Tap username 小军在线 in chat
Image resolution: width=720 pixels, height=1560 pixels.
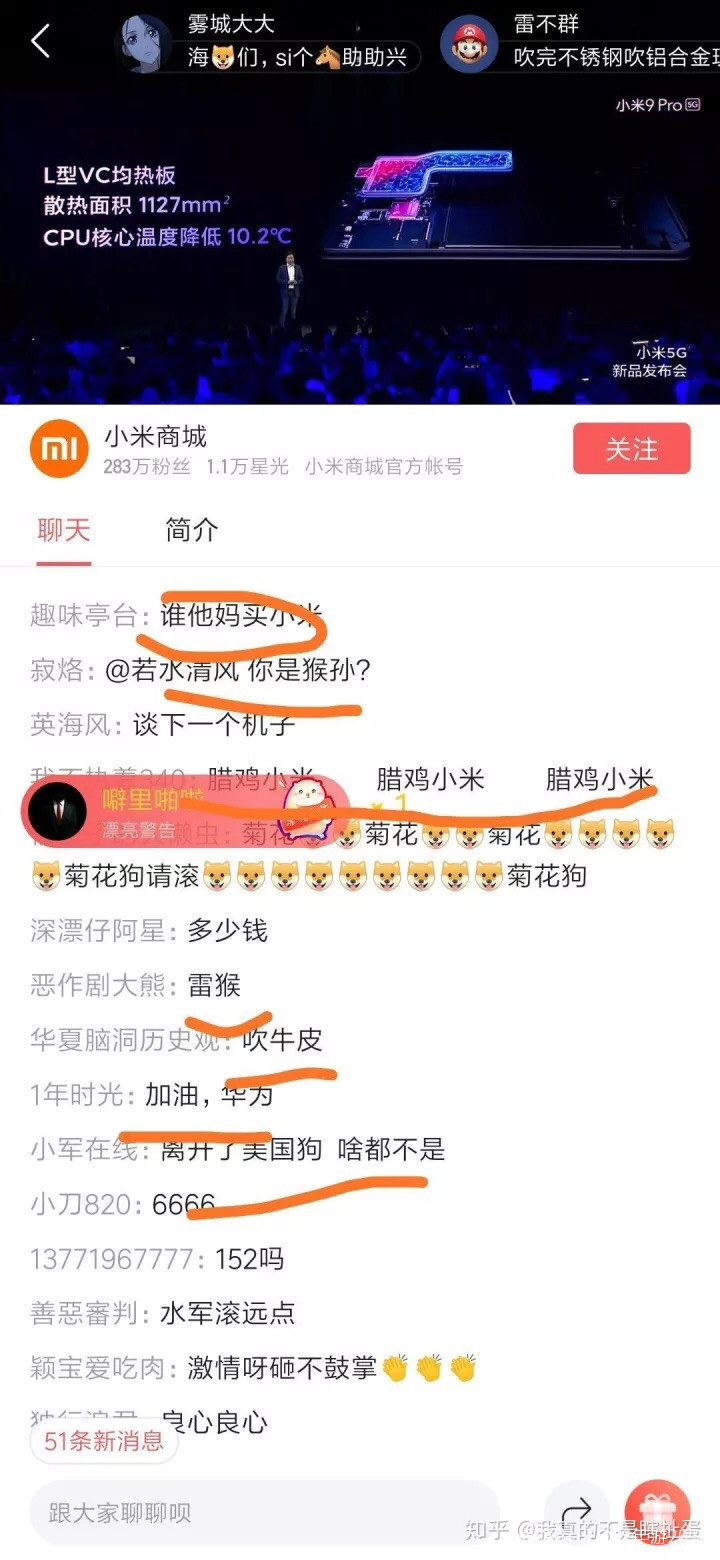83,1149
